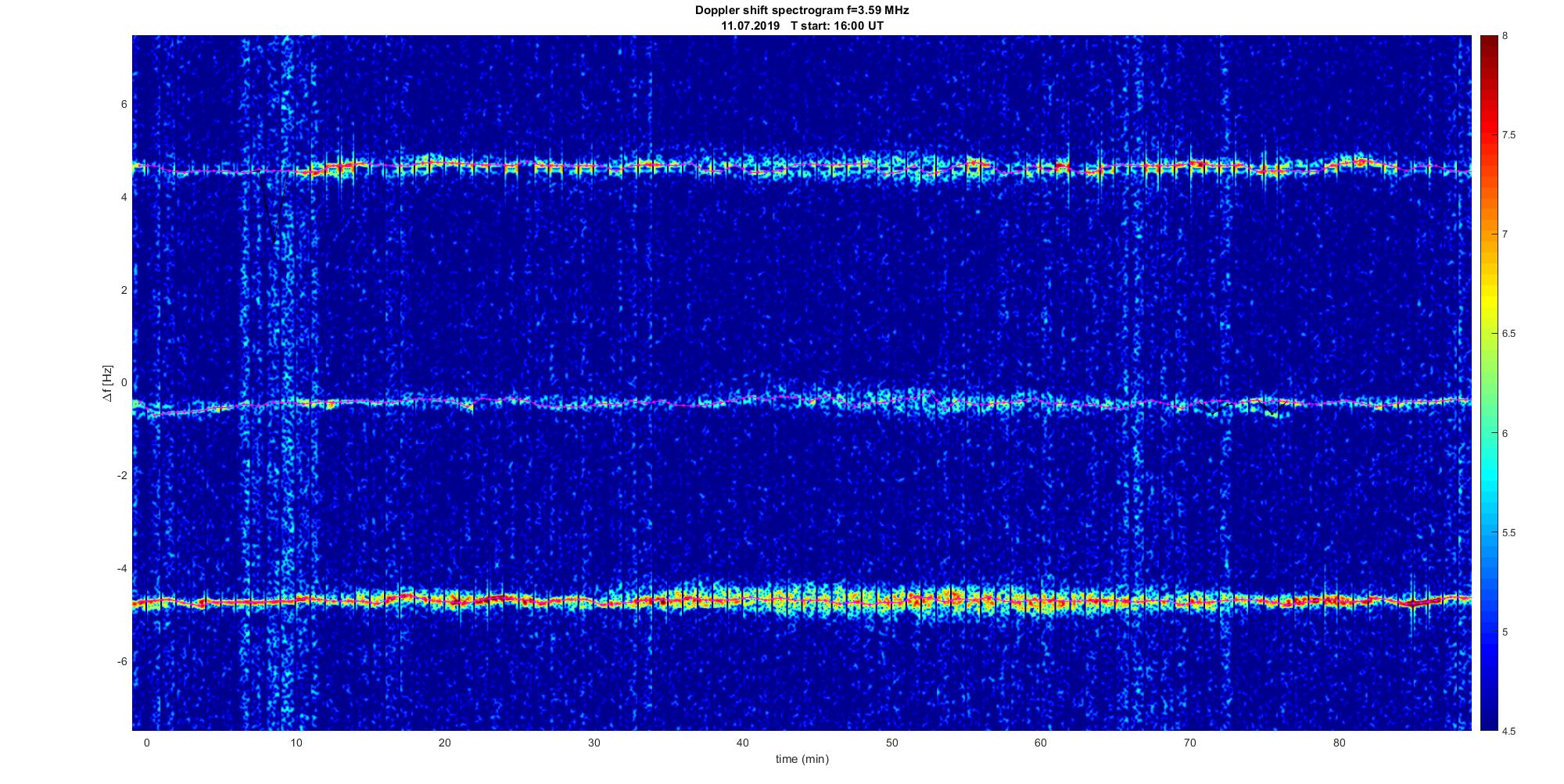Image resolution: width=1564 pixels, height=784 pixels.
Task: Click the y-axis label 'Δf [Hz]'
Action: tap(108, 383)
